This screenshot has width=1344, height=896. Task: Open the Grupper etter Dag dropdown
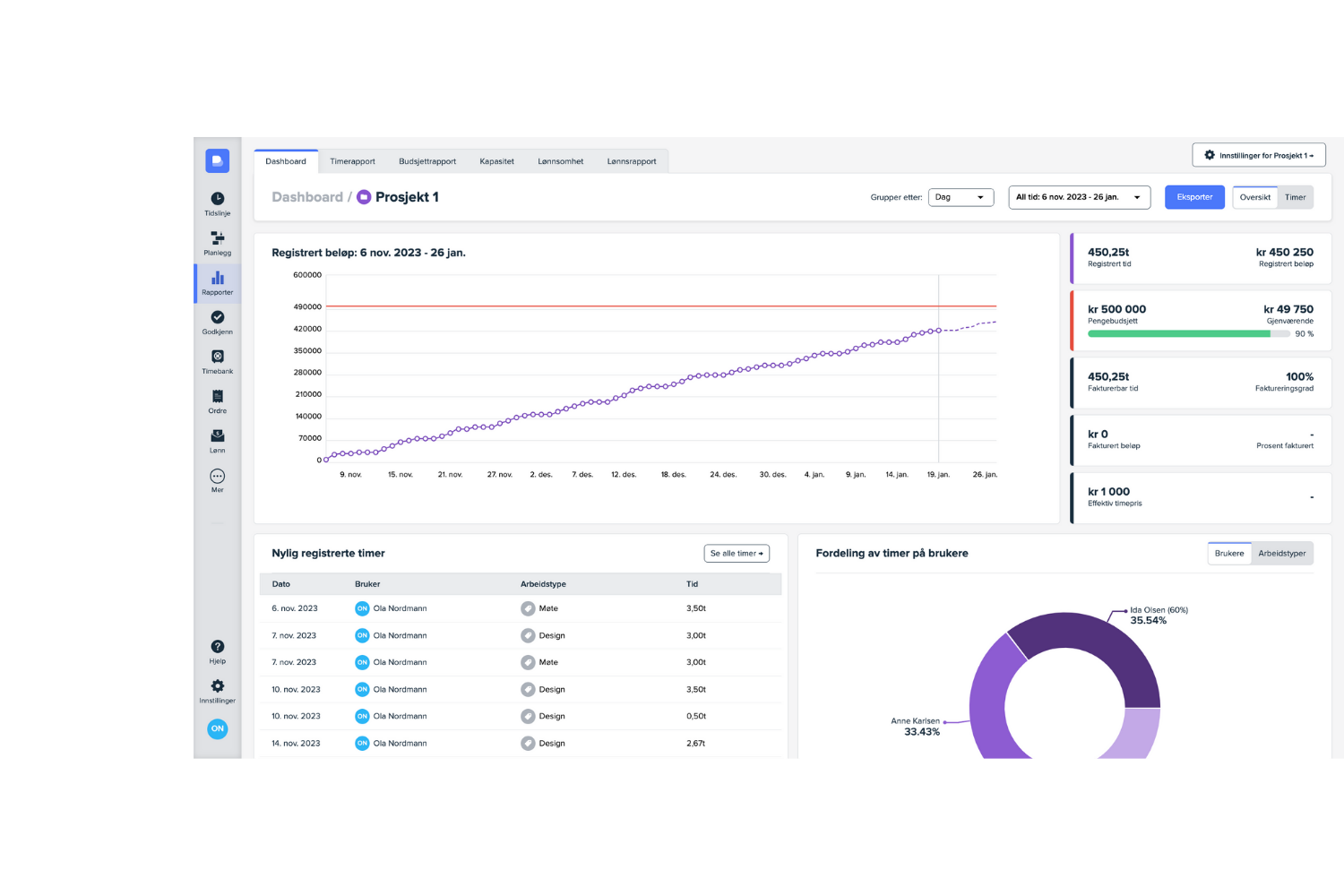(x=961, y=197)
